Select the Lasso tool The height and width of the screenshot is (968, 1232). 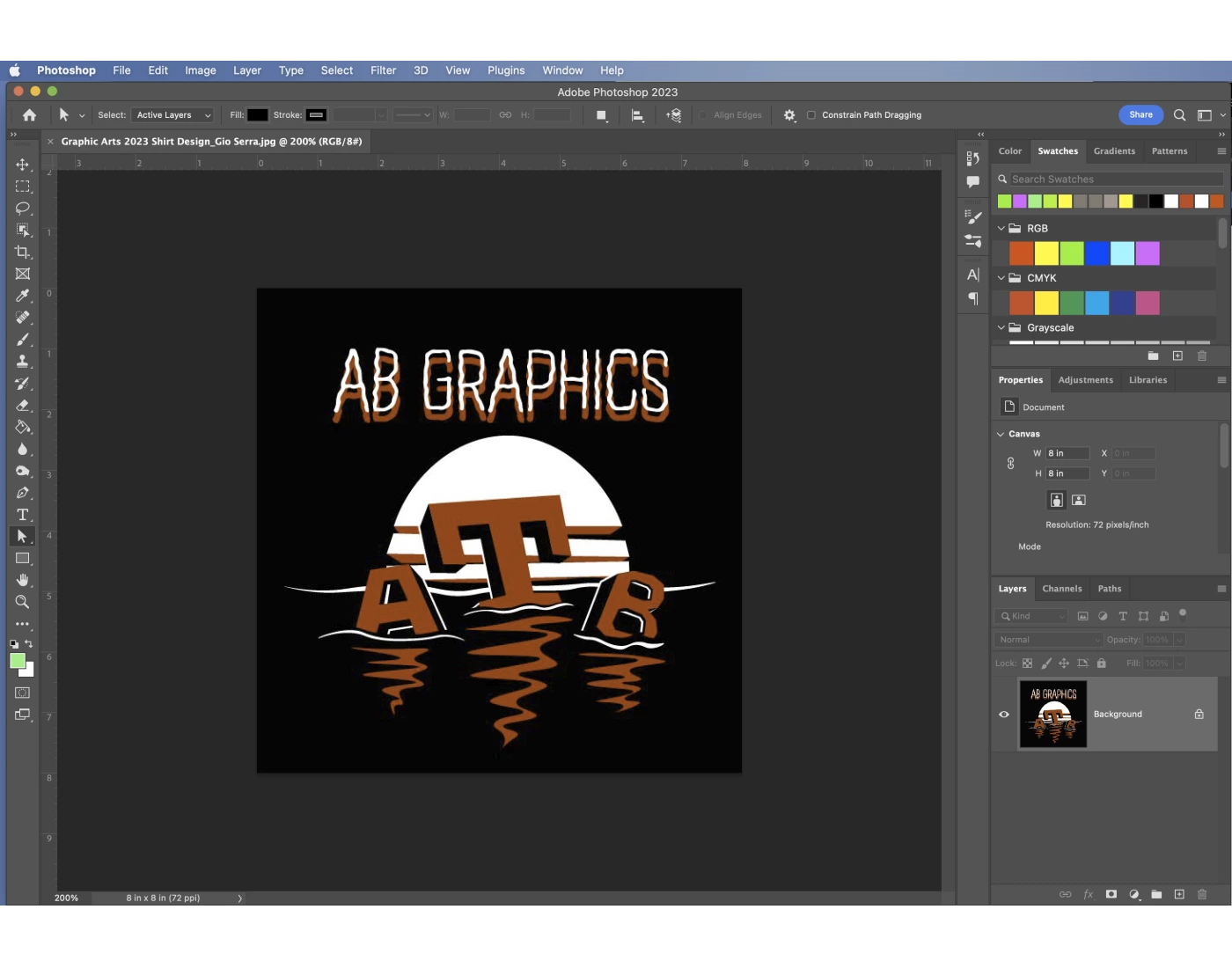(23, 209)
